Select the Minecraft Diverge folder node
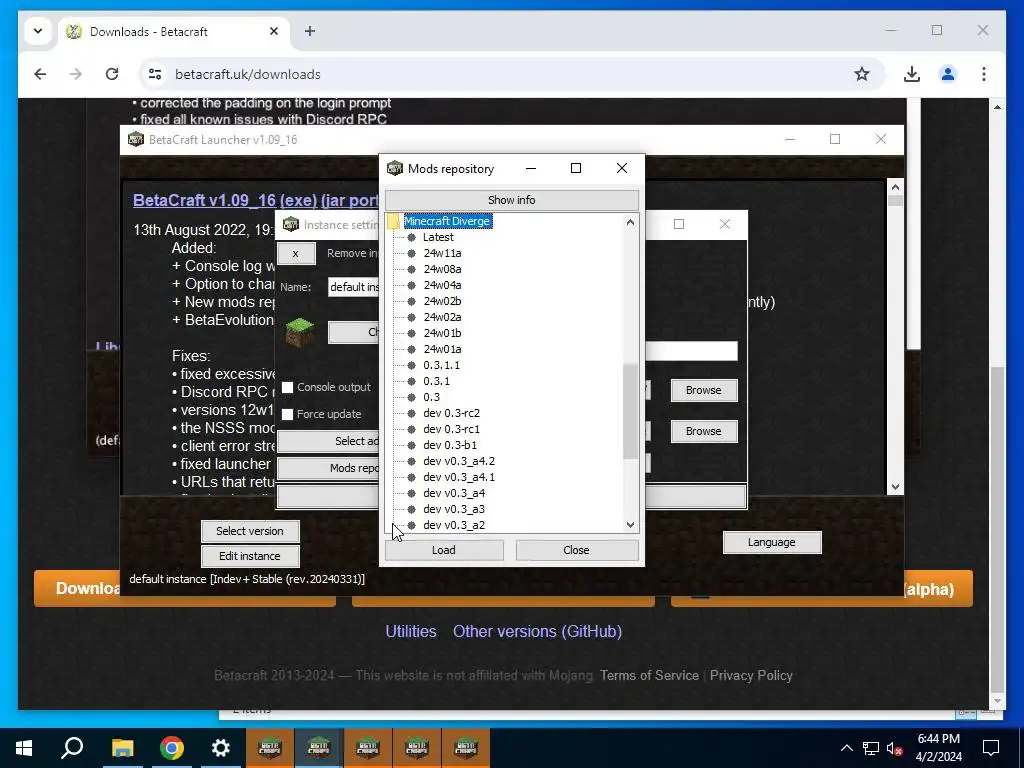Viewport: 1024px width, 768px height. pyautogui.click(x=447, y=221)
